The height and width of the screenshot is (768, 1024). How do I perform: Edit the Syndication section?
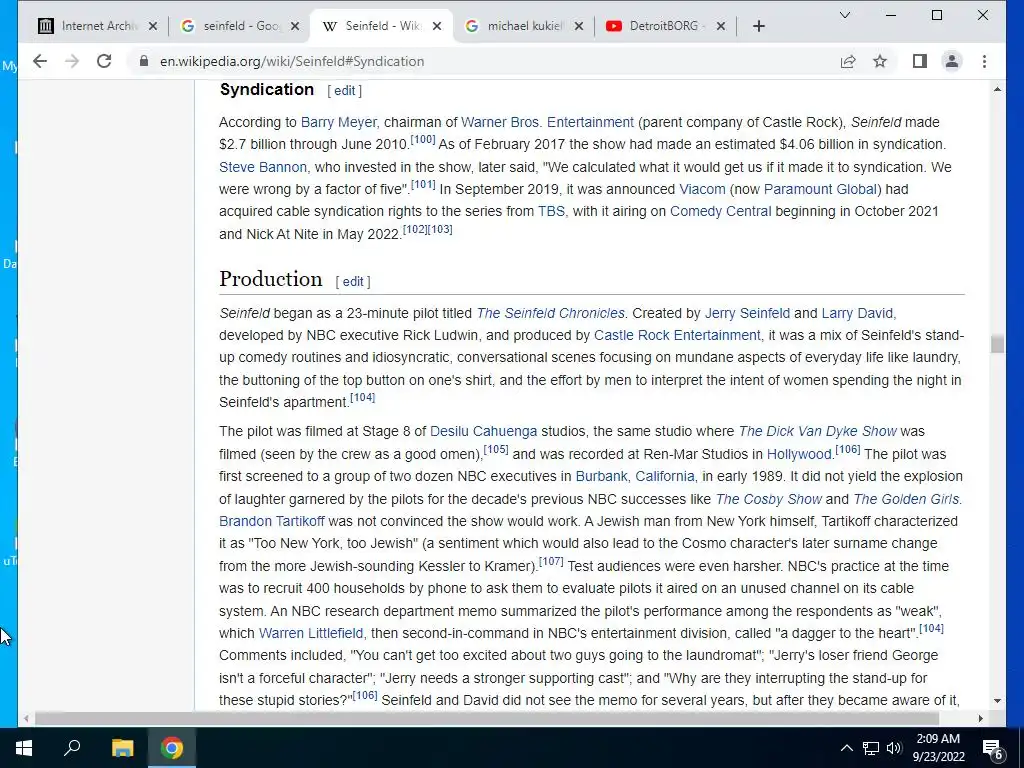(344, 91)
